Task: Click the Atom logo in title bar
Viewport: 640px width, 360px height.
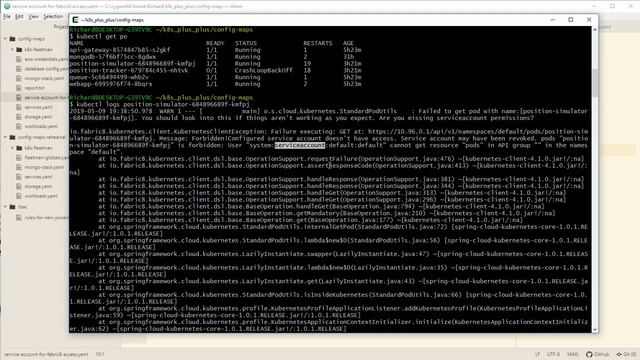Action: click(x=7, y=6)
